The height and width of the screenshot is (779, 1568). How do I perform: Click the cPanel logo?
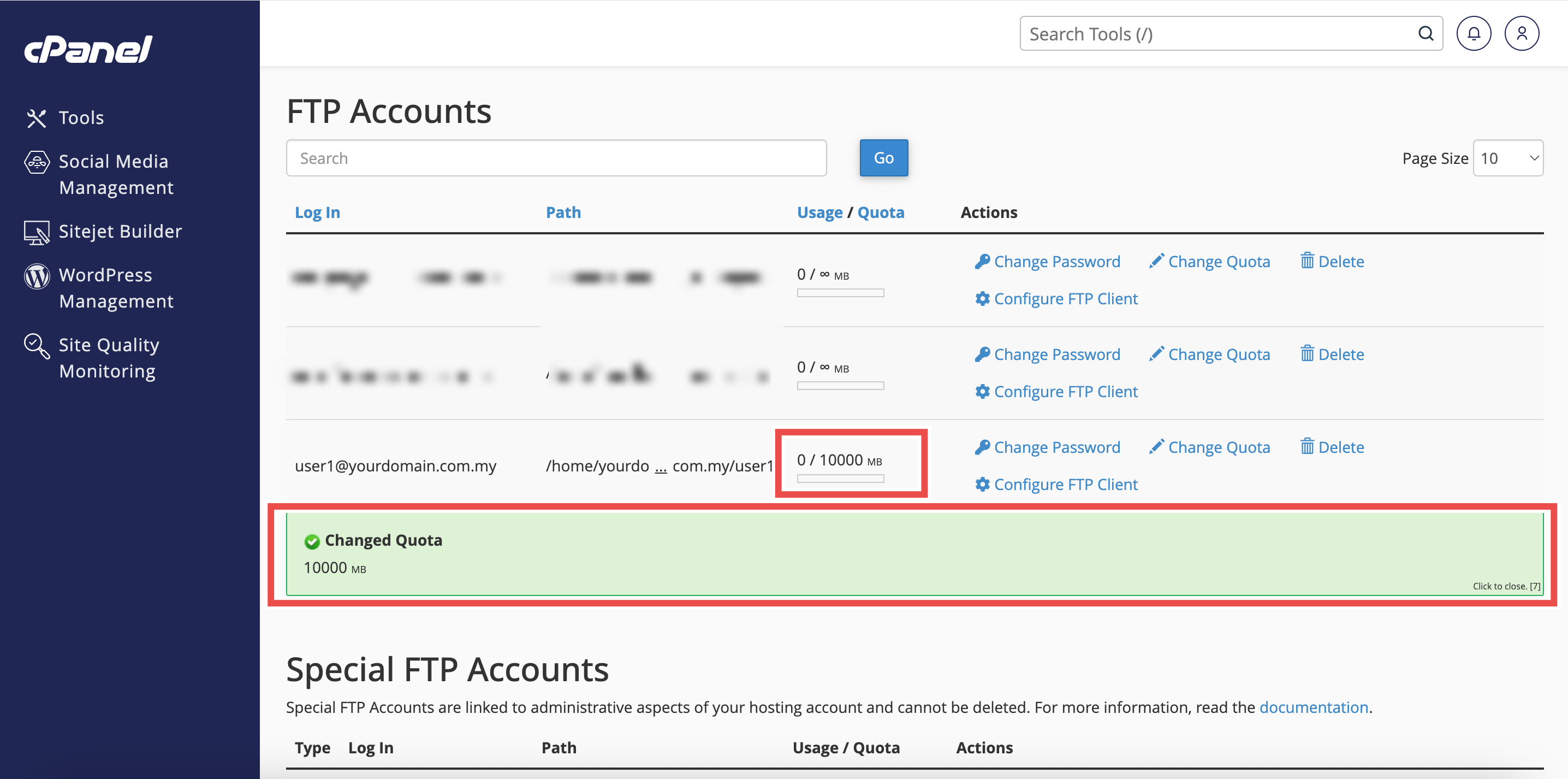(x=88, y=49)
